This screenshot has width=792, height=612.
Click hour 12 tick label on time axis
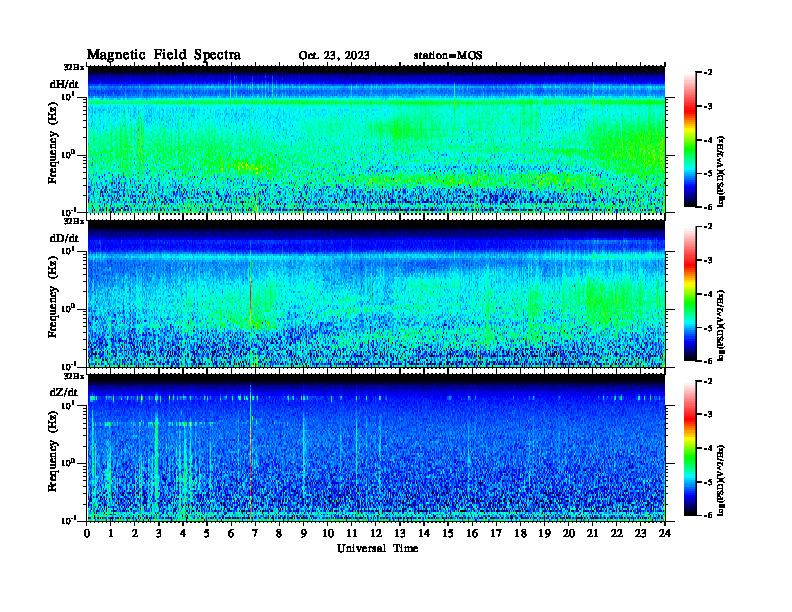[376, 533]
